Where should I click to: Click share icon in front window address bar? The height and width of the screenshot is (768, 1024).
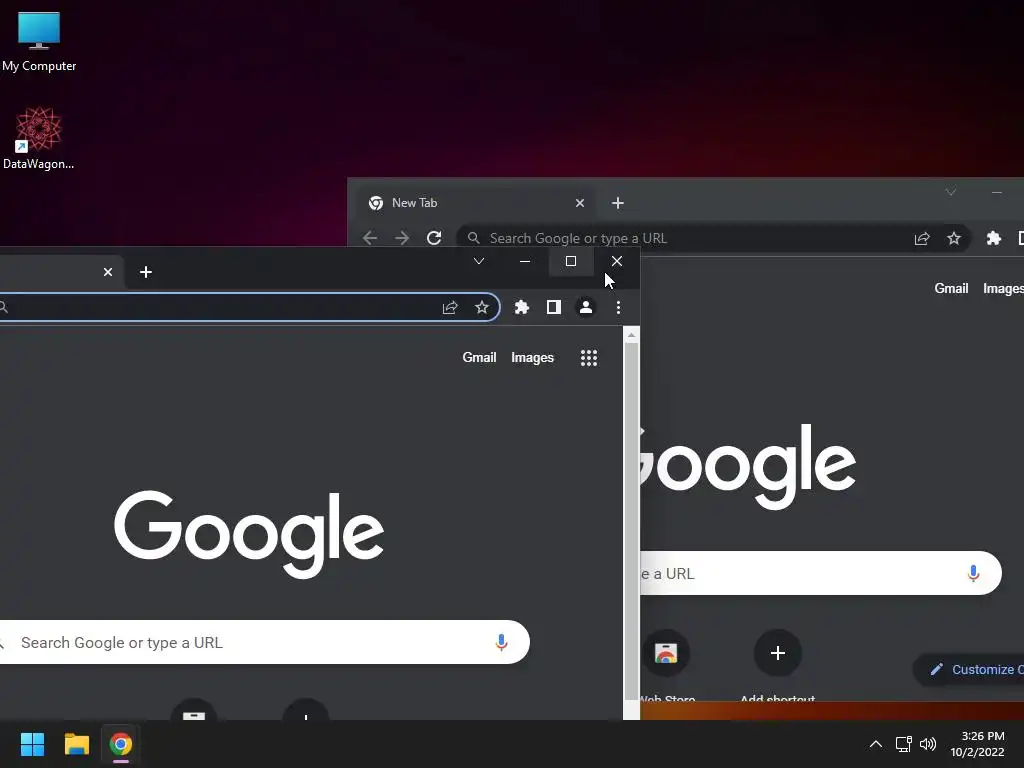[450, 308]
